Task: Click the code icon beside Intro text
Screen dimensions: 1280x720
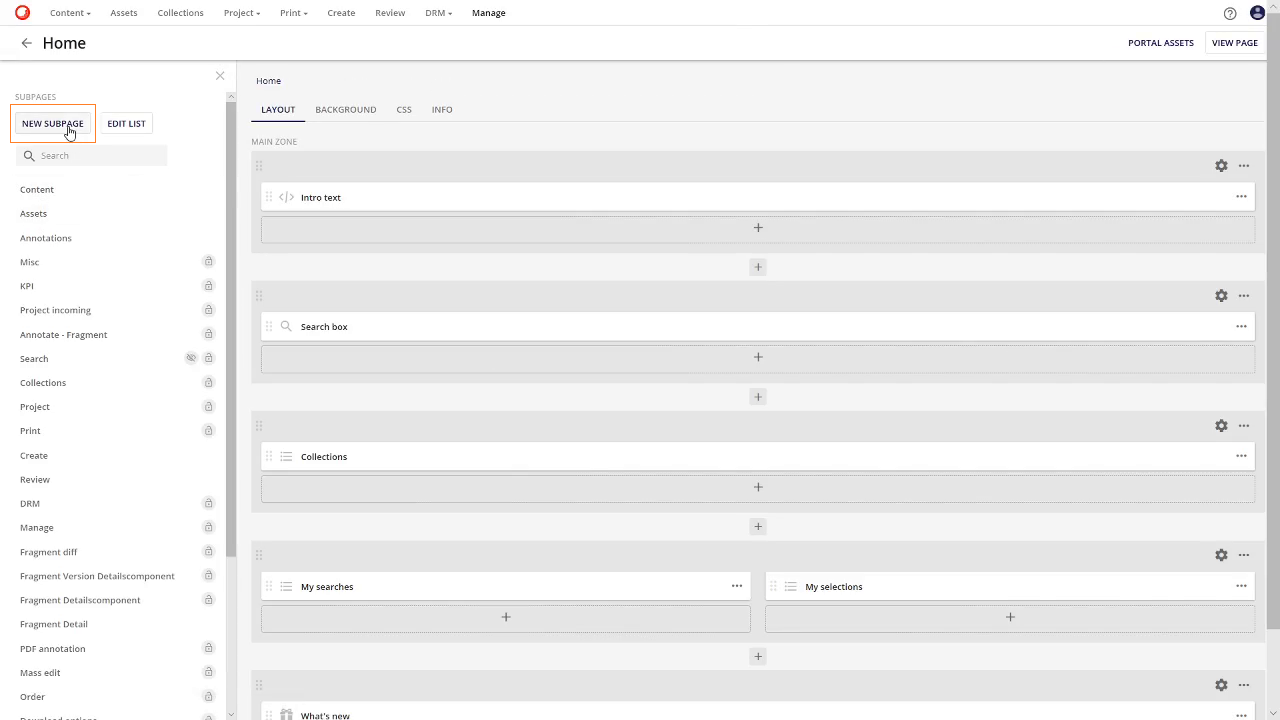Action: pos(285,197)
